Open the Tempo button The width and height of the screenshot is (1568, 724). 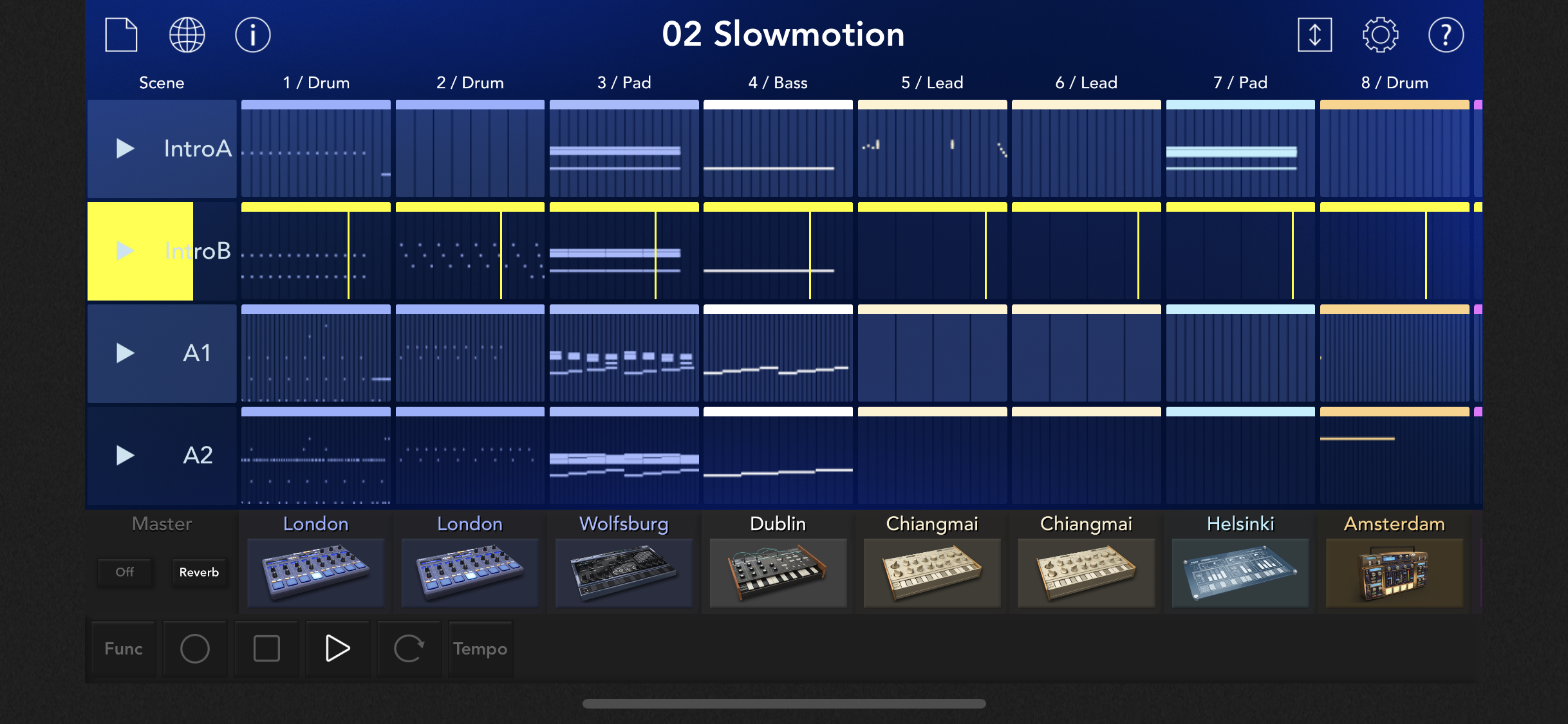coord(480,648)
